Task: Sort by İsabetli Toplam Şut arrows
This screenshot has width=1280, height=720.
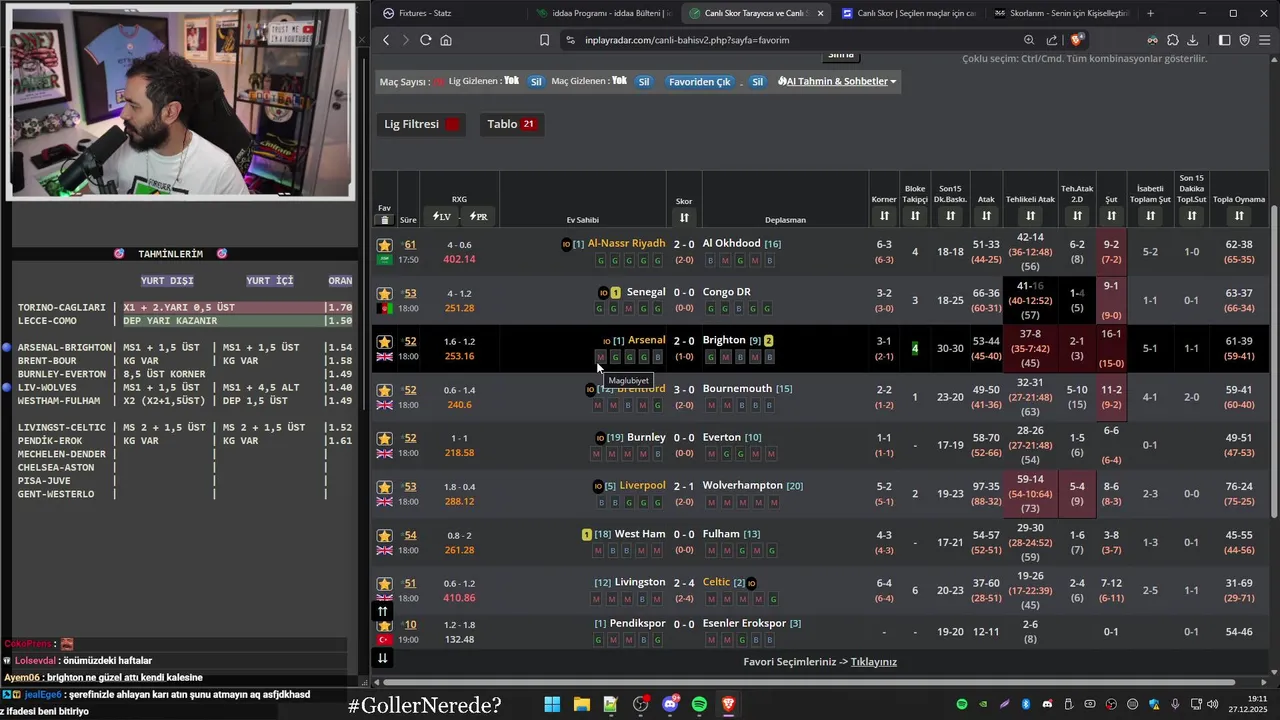Action: [x=1150, y=216]
